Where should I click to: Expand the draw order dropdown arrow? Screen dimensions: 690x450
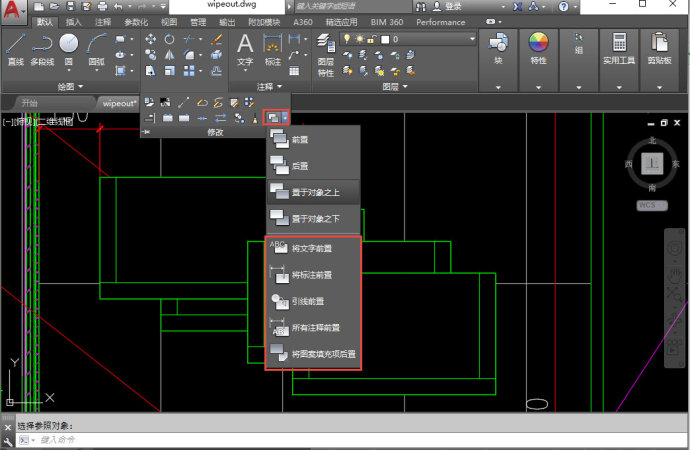(285, 117)
